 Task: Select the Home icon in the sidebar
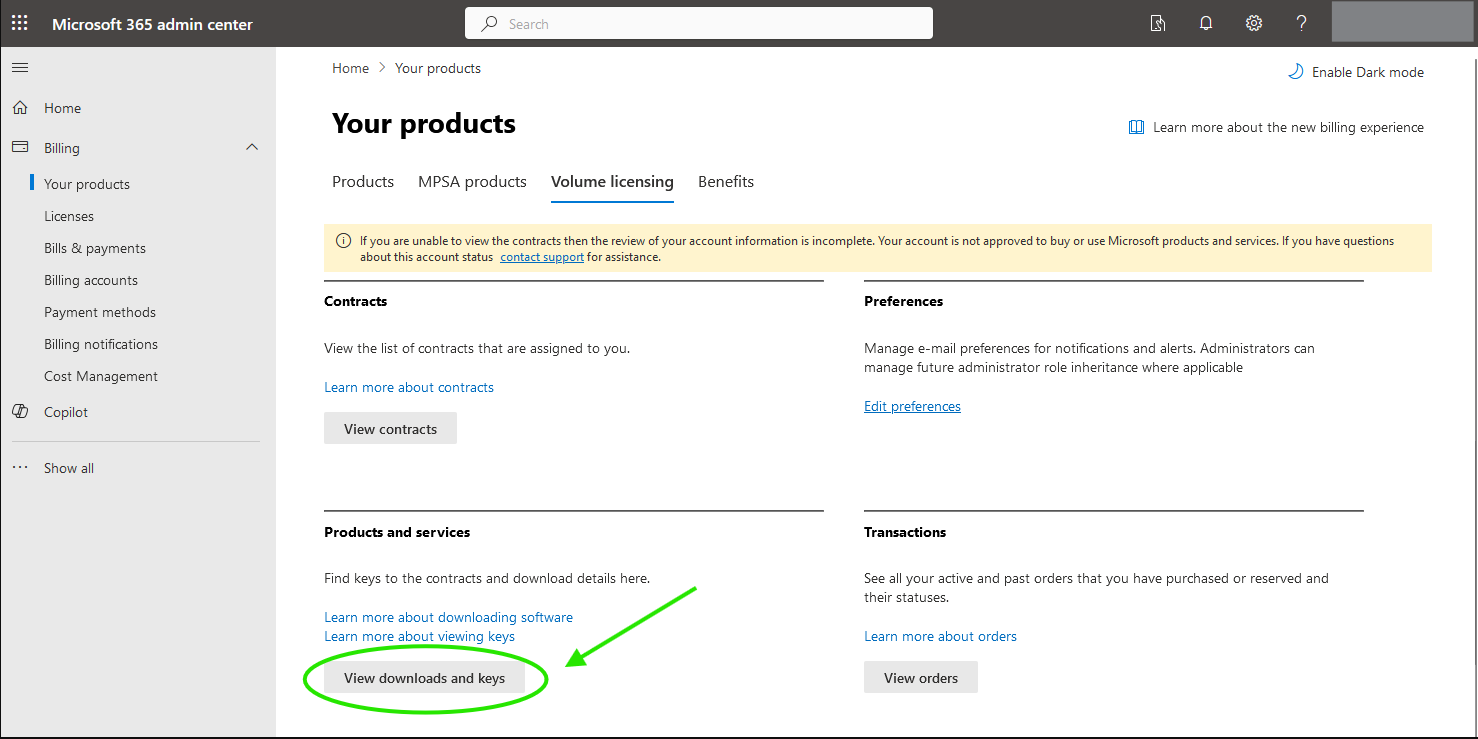click(x=20, y=107)
